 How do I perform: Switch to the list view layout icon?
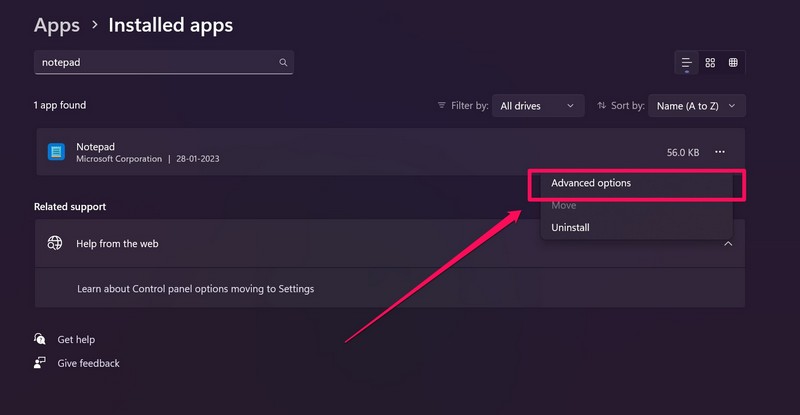click(687, 62)
